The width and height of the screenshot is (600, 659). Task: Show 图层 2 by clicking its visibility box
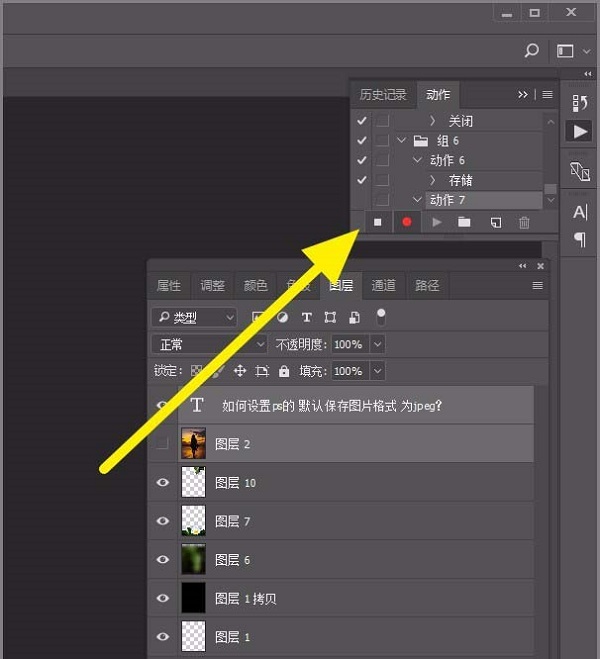(162, 443)
